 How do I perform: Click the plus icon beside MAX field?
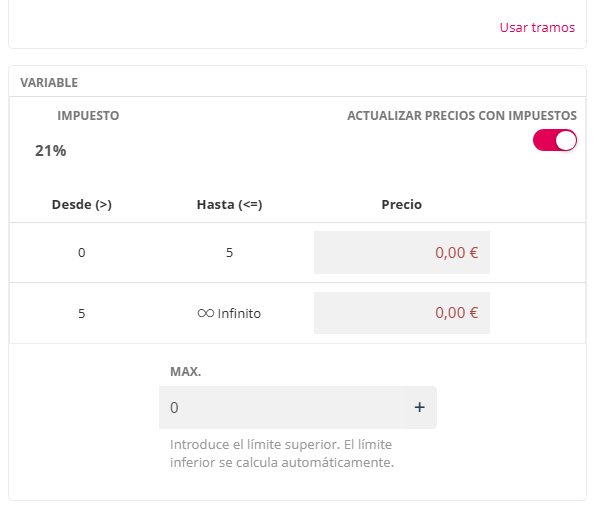[420, 407]
